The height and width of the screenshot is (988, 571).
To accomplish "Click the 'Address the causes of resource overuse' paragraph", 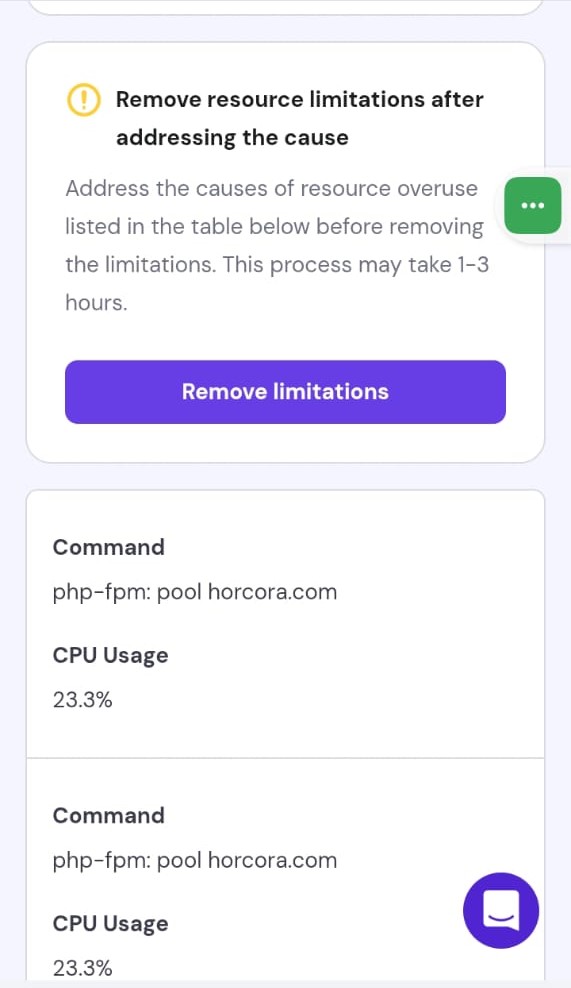I will coord(277,245).
